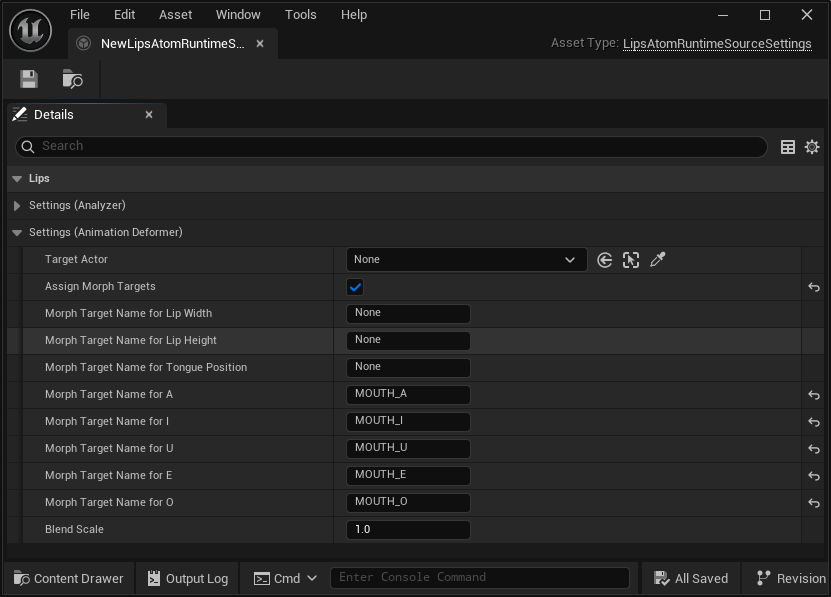Click the Use Selected arrow icon for Target Actor

tap(604, 260)
